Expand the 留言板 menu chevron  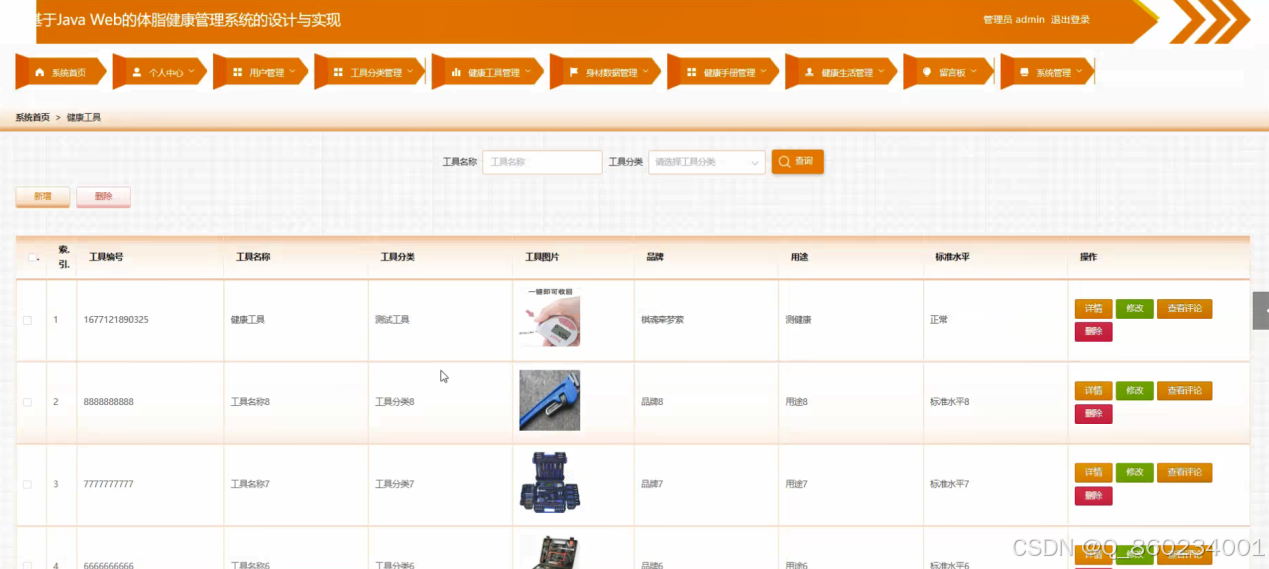974,72
